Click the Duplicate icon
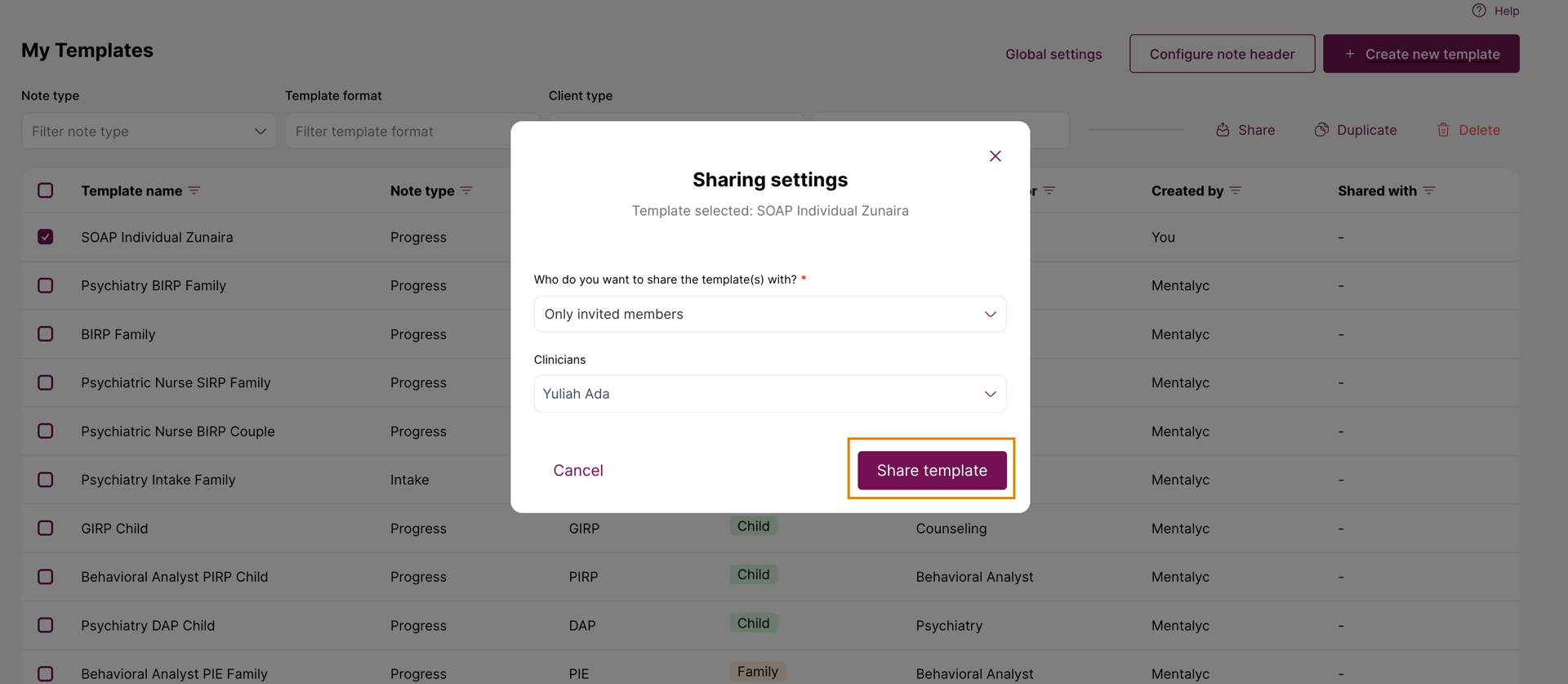The width and height of the screenshot is (1568, 684). click(x=1321, y=130)
